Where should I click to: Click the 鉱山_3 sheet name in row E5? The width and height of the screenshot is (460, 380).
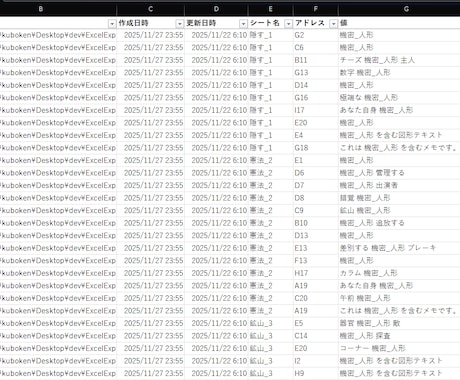click(261, 323)
